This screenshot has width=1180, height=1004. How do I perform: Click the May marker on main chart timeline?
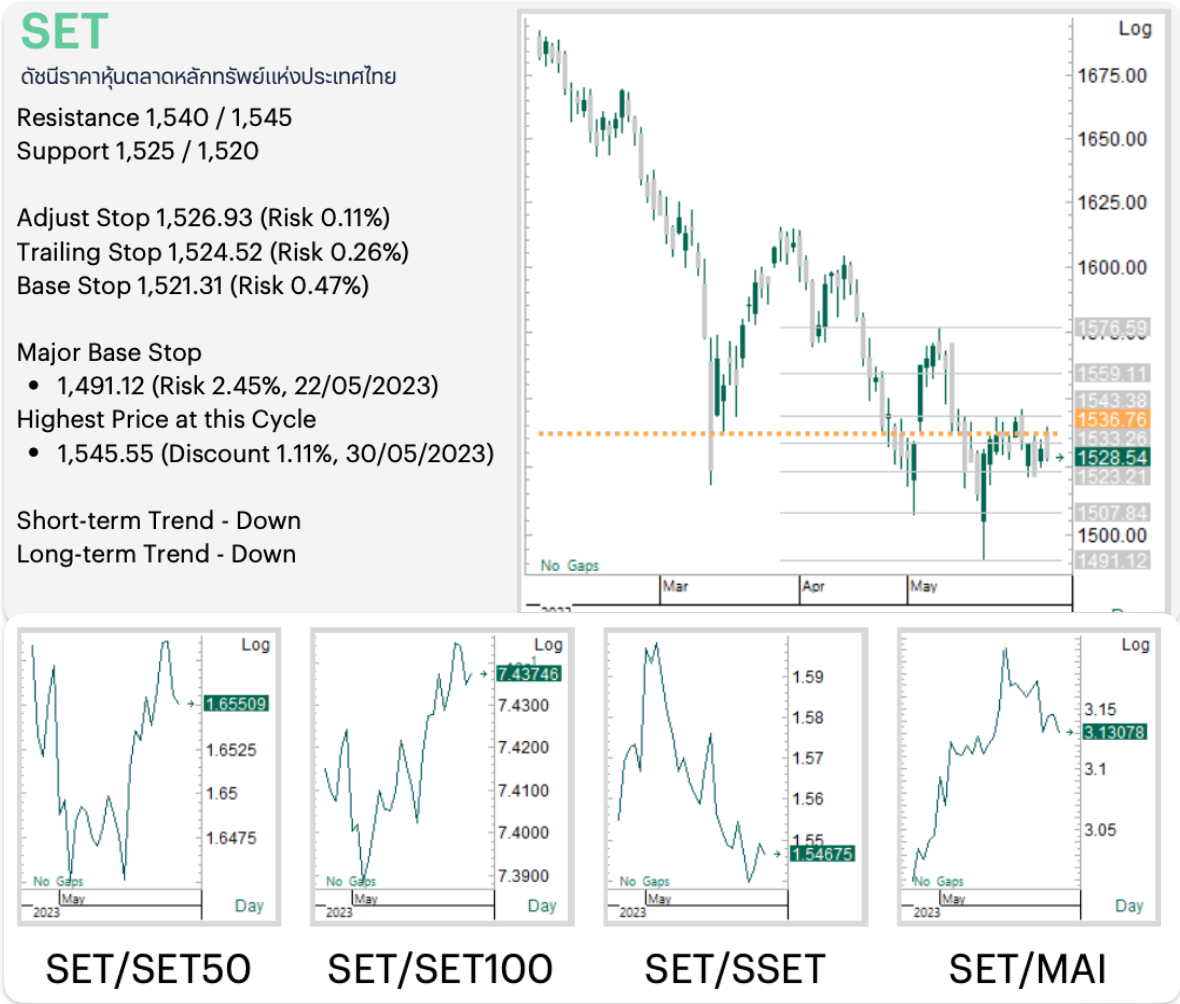(923, 586)
